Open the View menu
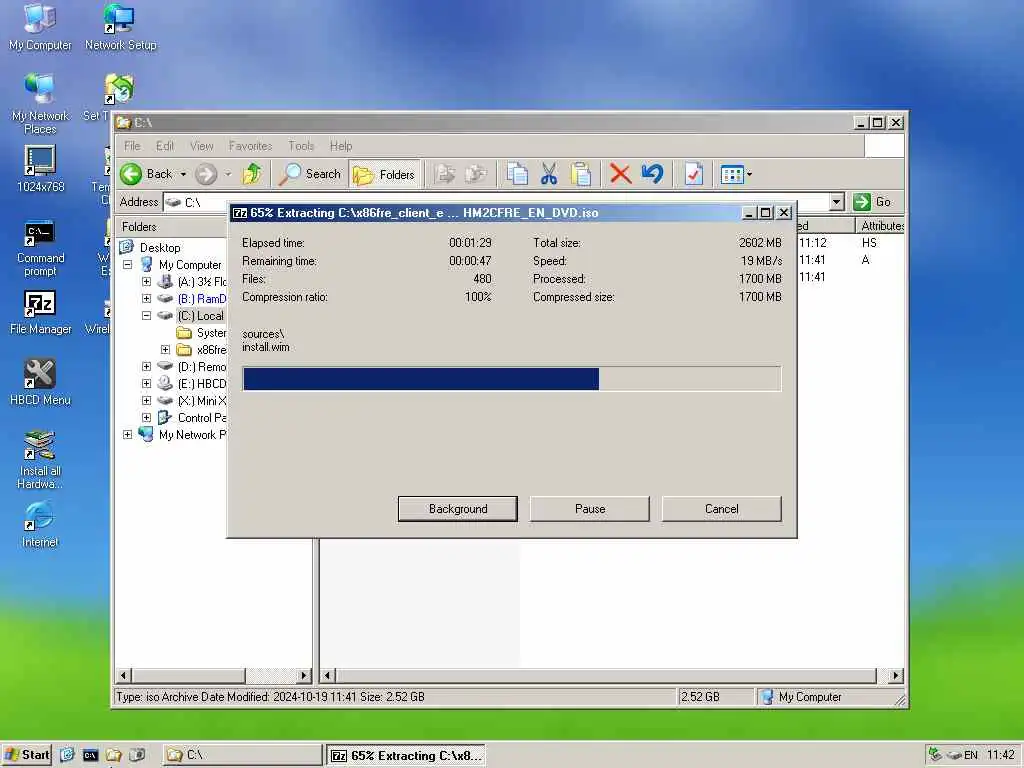Image resolution: width=1024 pixels, height=768 pixels. [x=202, y=146]
